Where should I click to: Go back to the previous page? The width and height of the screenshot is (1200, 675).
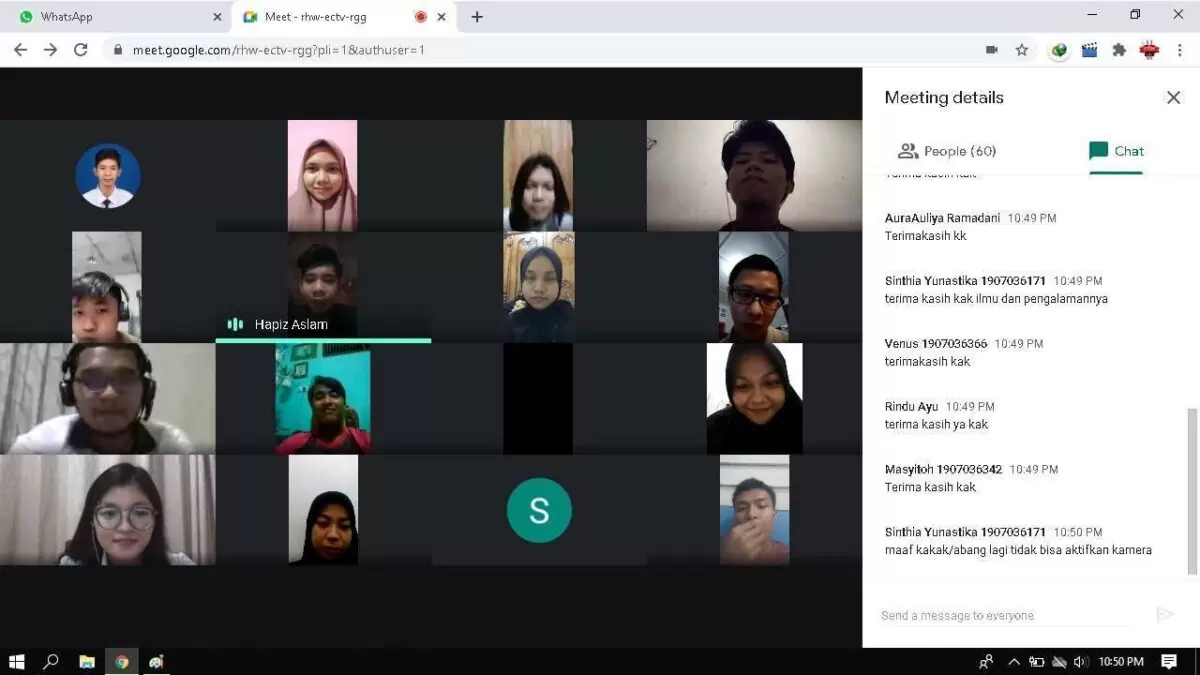(20, 49)
